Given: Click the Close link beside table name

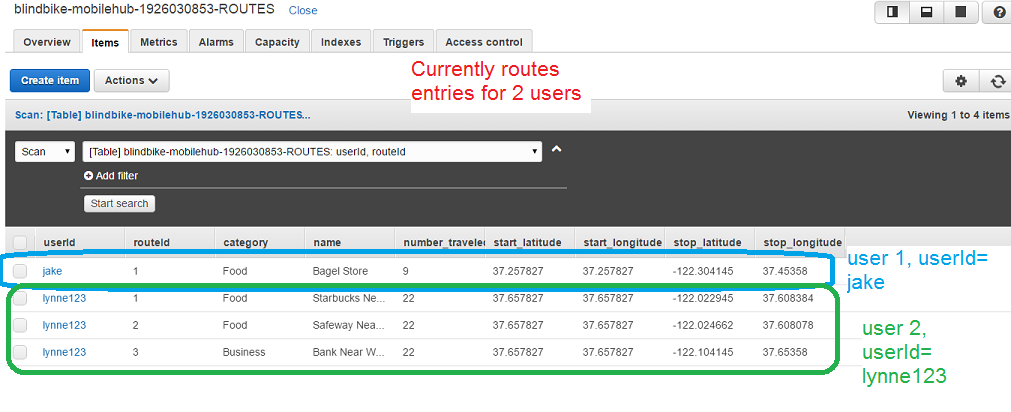Looking at the screenshot, I should coord(302,10).
